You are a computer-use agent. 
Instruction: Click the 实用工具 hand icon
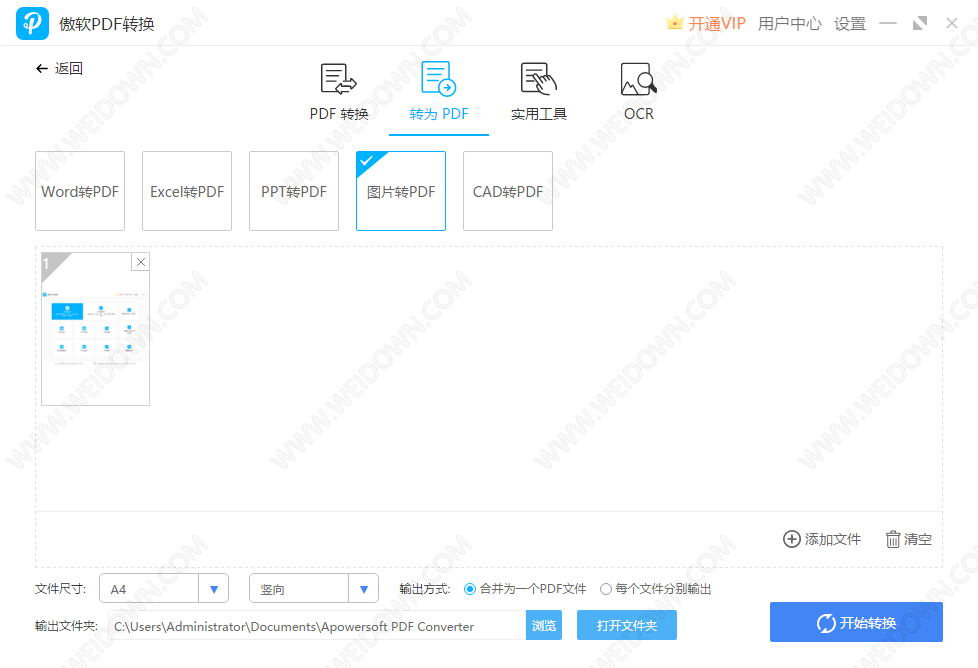pyautogui.click(x=538, y=79)
